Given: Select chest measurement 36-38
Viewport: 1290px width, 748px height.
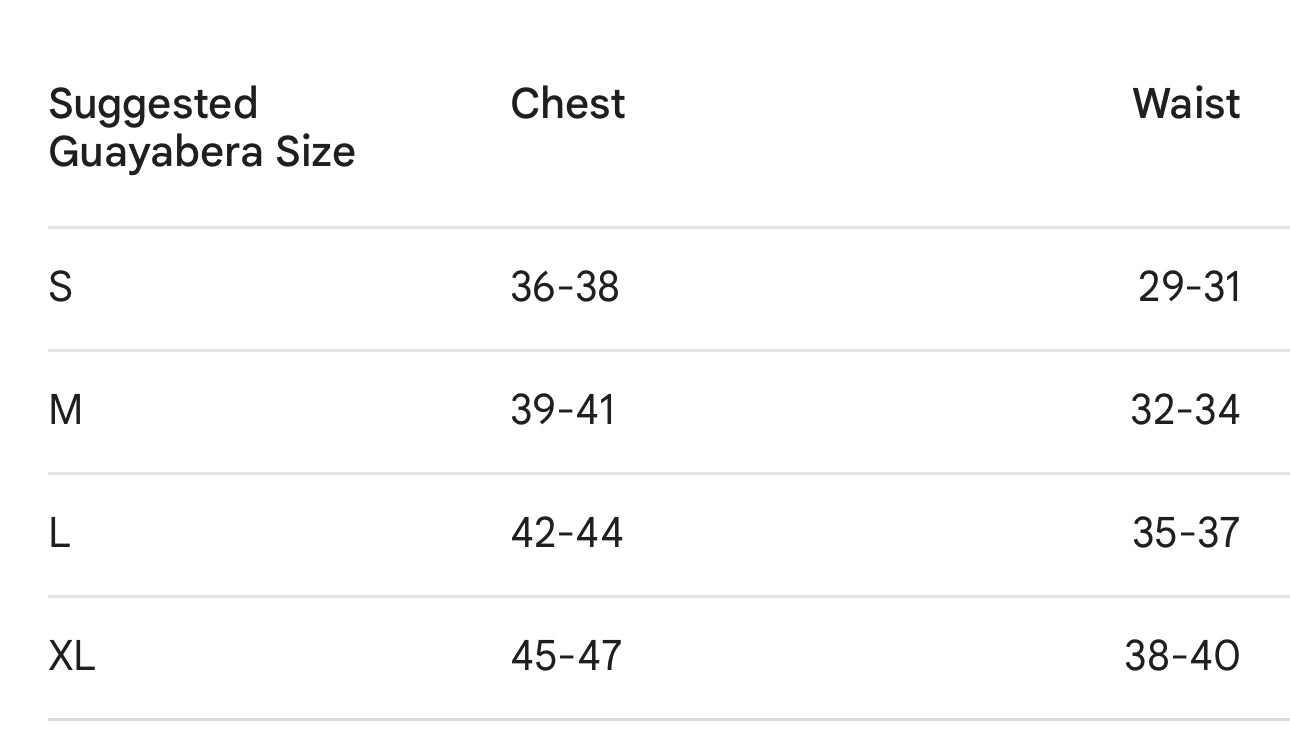Looking at the screenshot, I should tap(564, 288).
